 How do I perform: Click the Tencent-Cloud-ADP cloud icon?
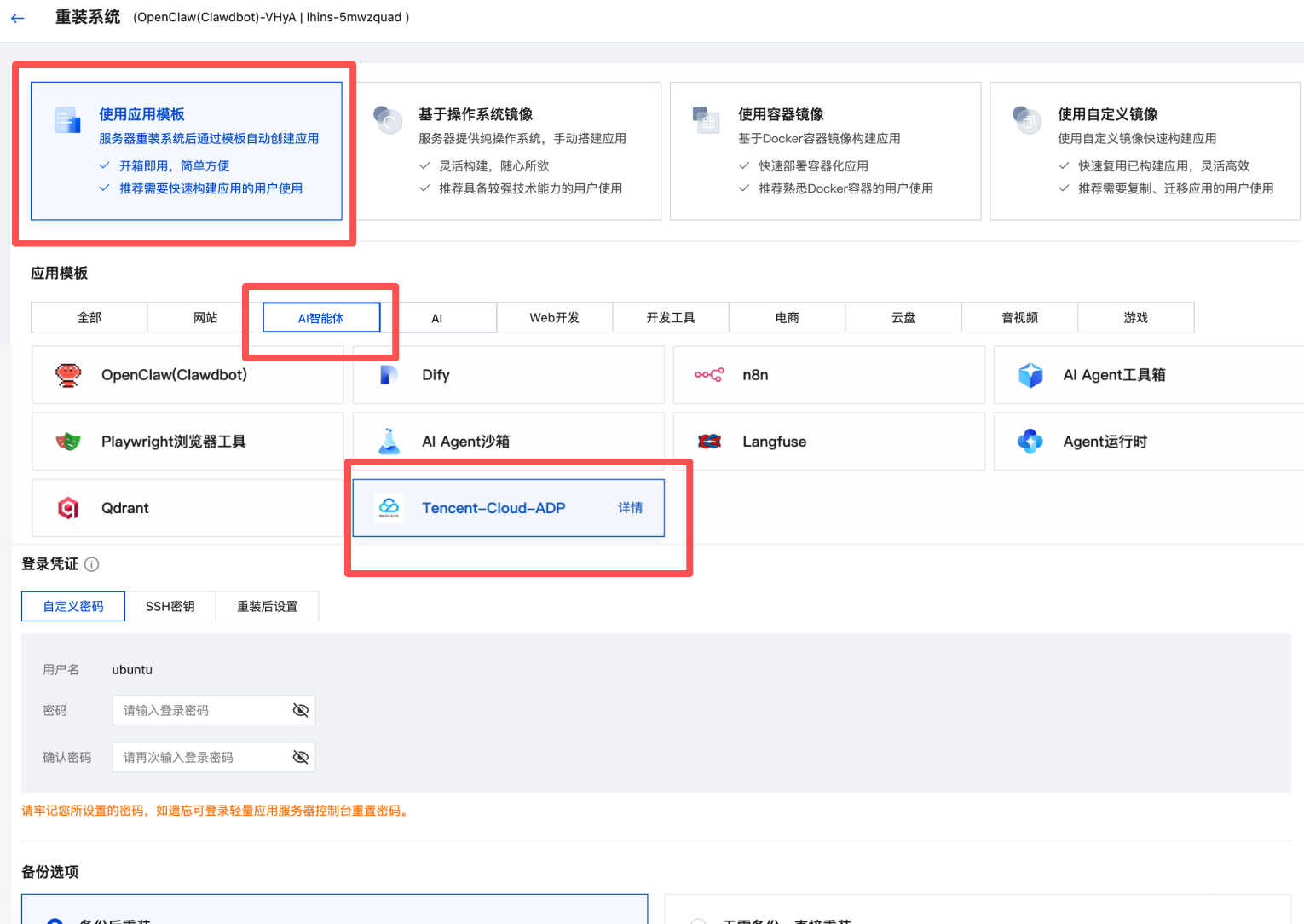[x=389, y=508]
